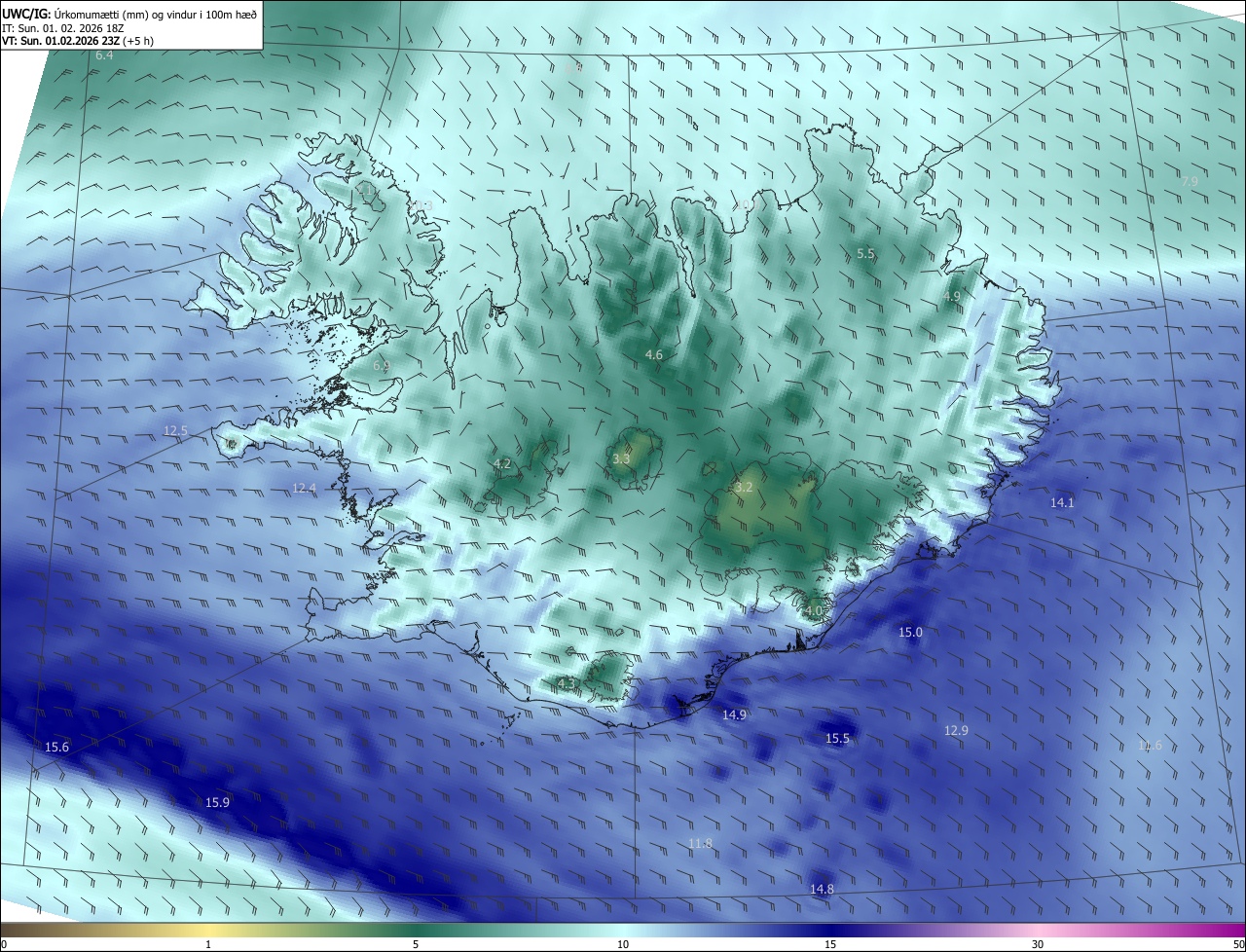Click the 14.8 value label
Screen dimensions: 1246x952
[x=823, y=890]
